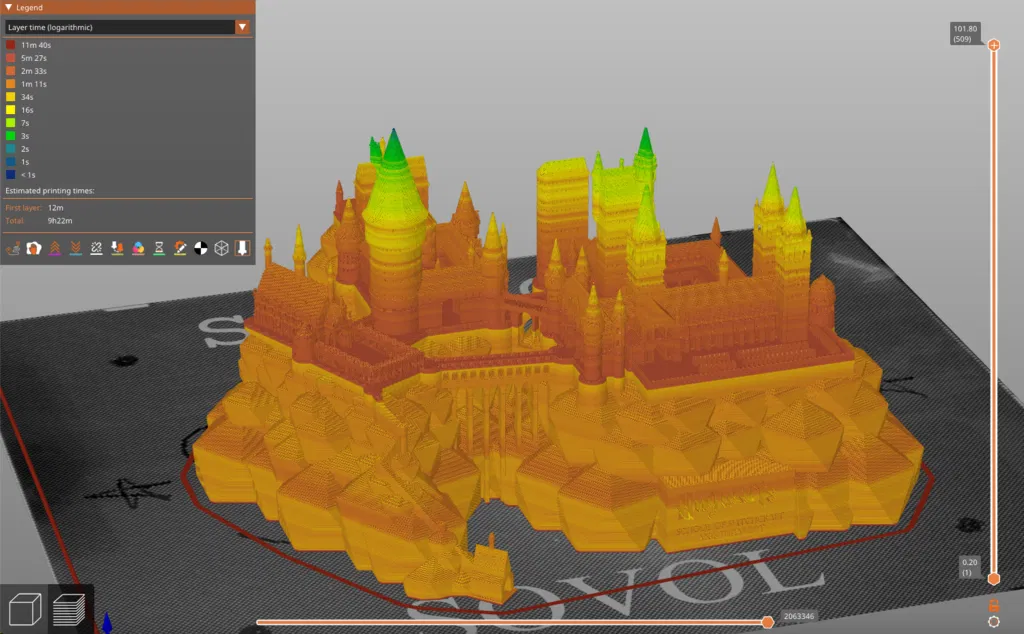The image size is (1024, 634).
Task: Click the 1m 11s legend label
Action: click(34, 84)
